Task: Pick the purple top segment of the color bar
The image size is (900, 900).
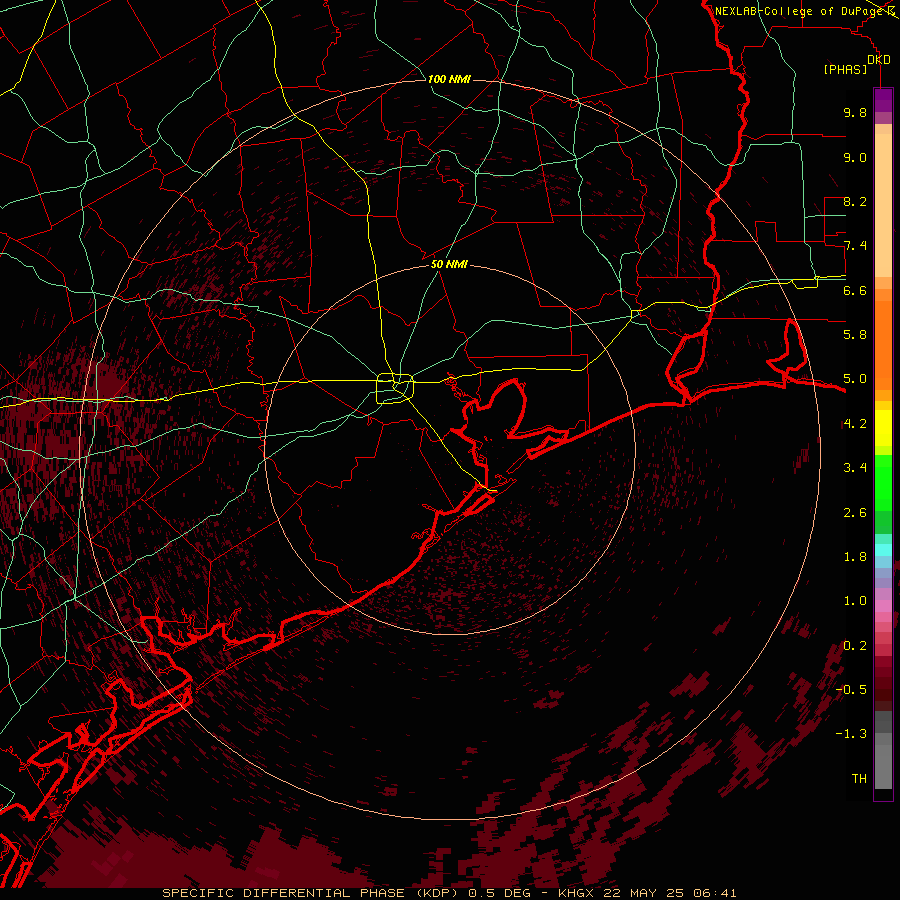Action: [x=883, y=100]
